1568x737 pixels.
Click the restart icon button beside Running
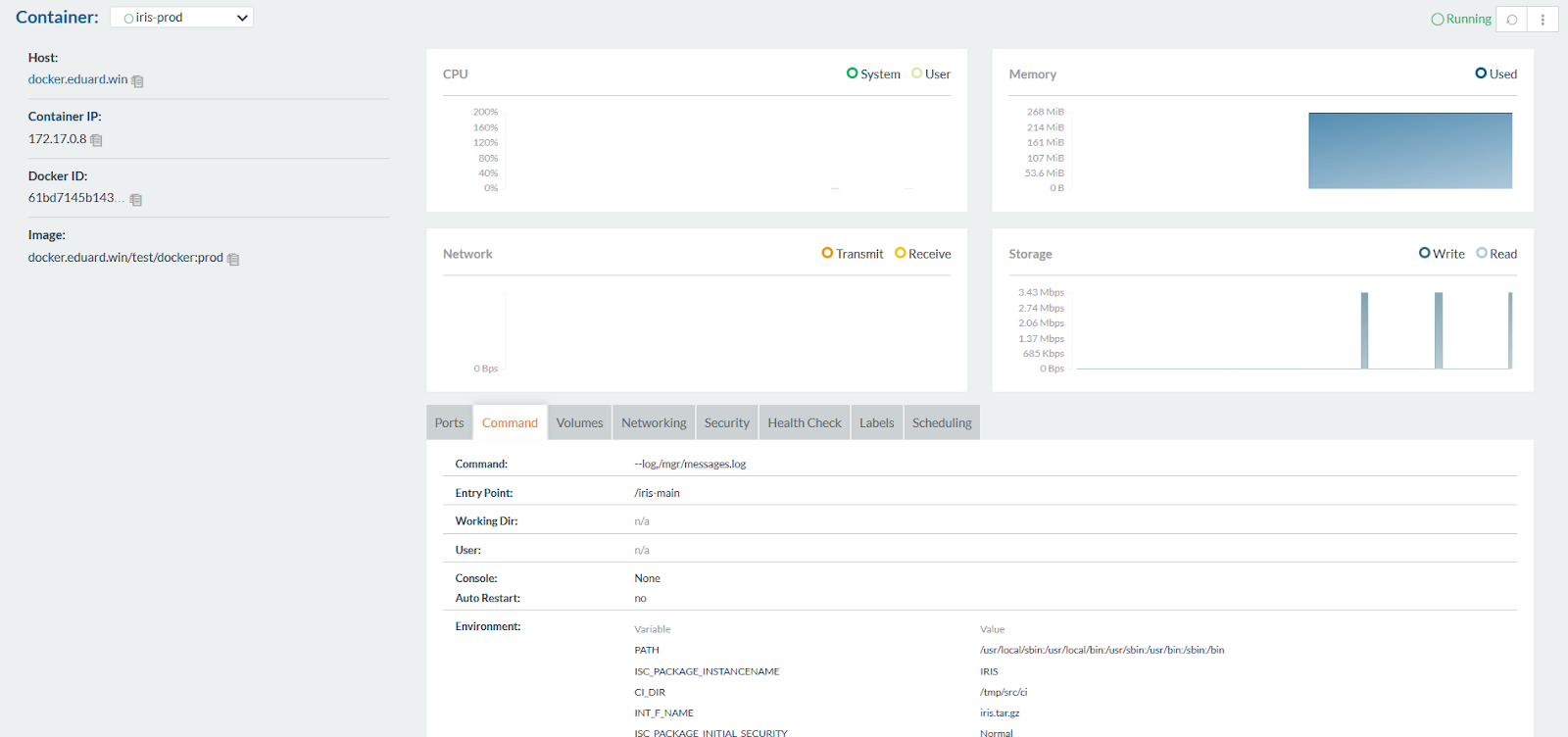point(1511,20)
